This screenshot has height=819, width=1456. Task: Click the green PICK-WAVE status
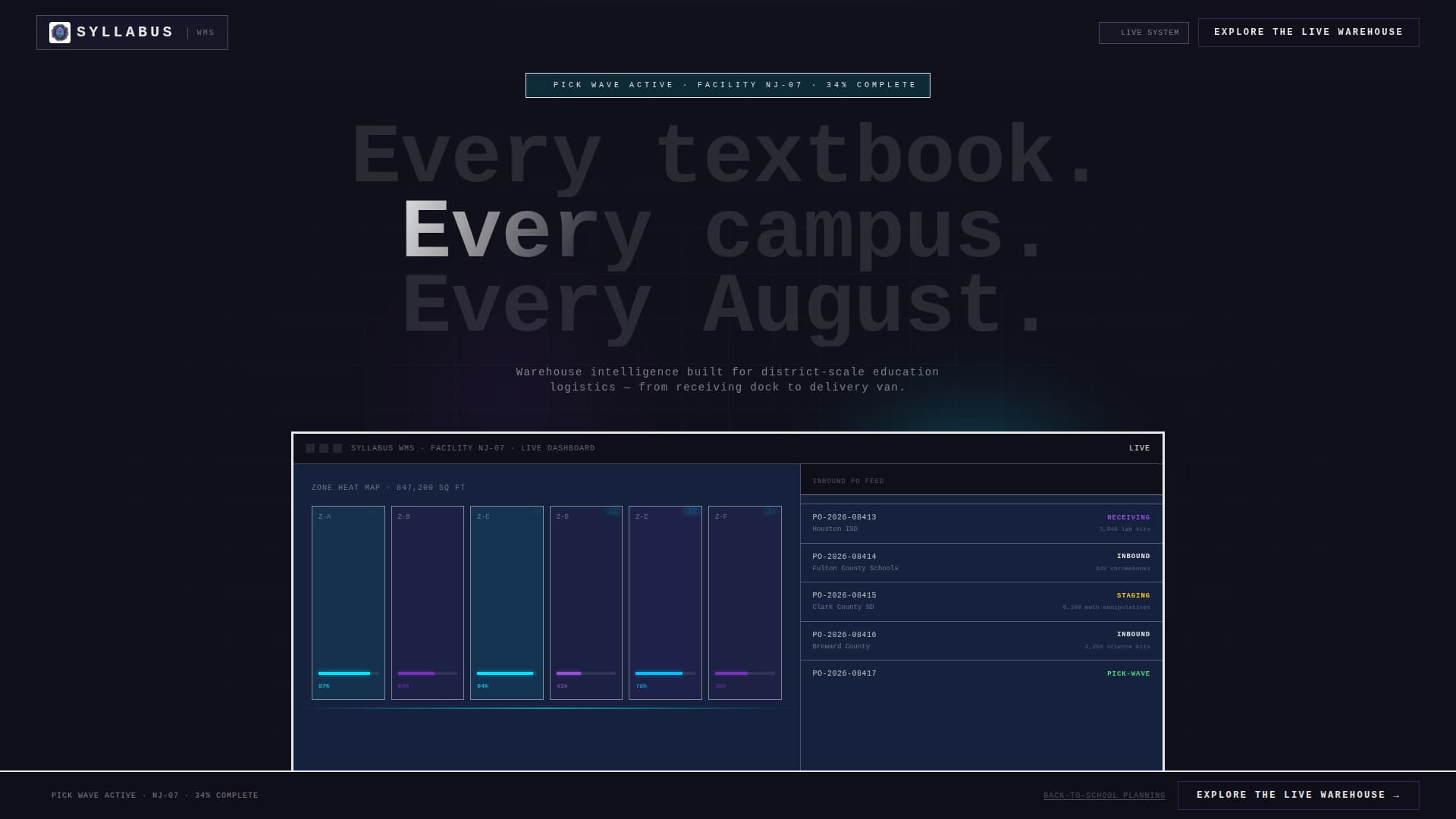1128,673
